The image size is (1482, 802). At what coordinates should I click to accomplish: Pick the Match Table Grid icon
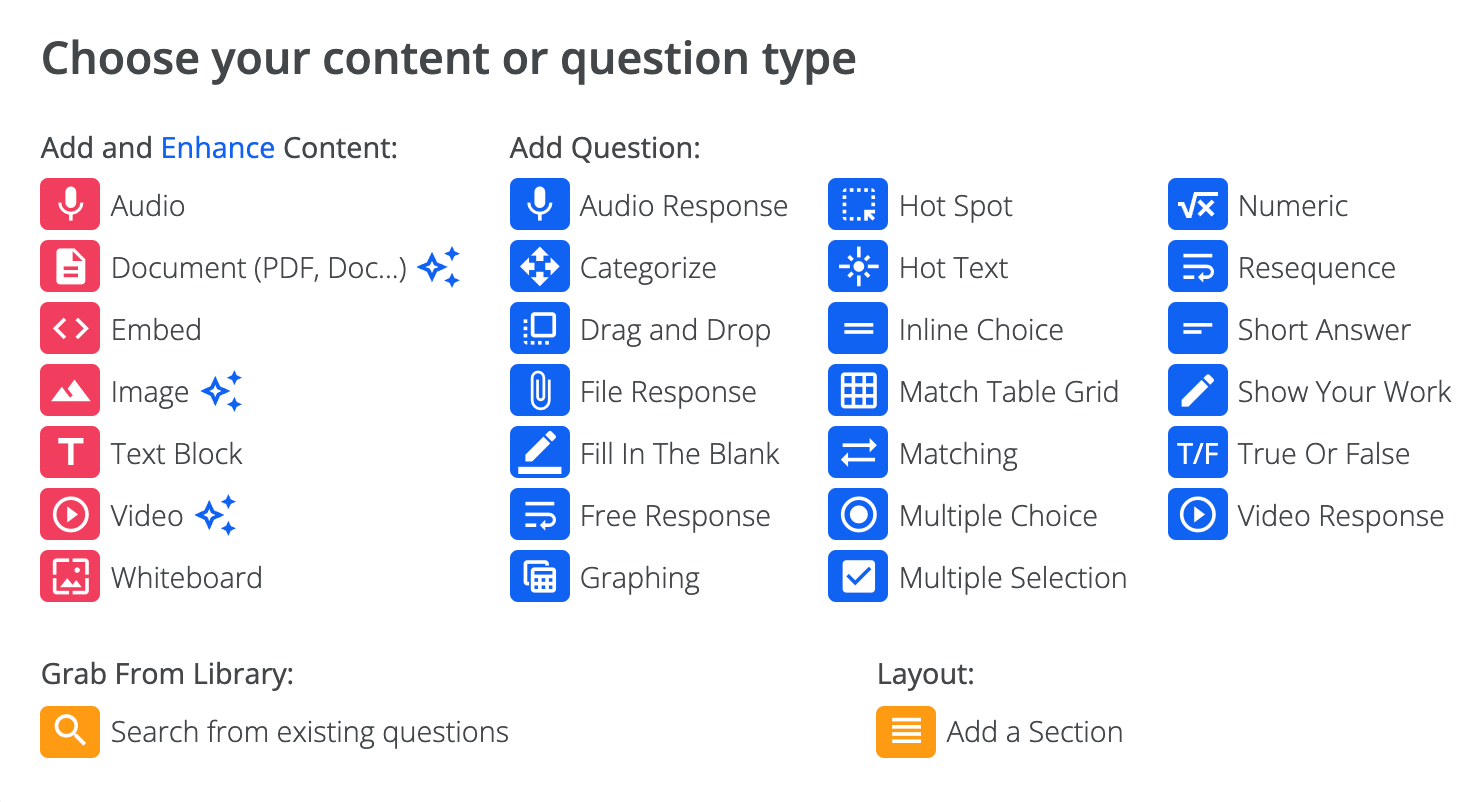click(x=858, y=392)
